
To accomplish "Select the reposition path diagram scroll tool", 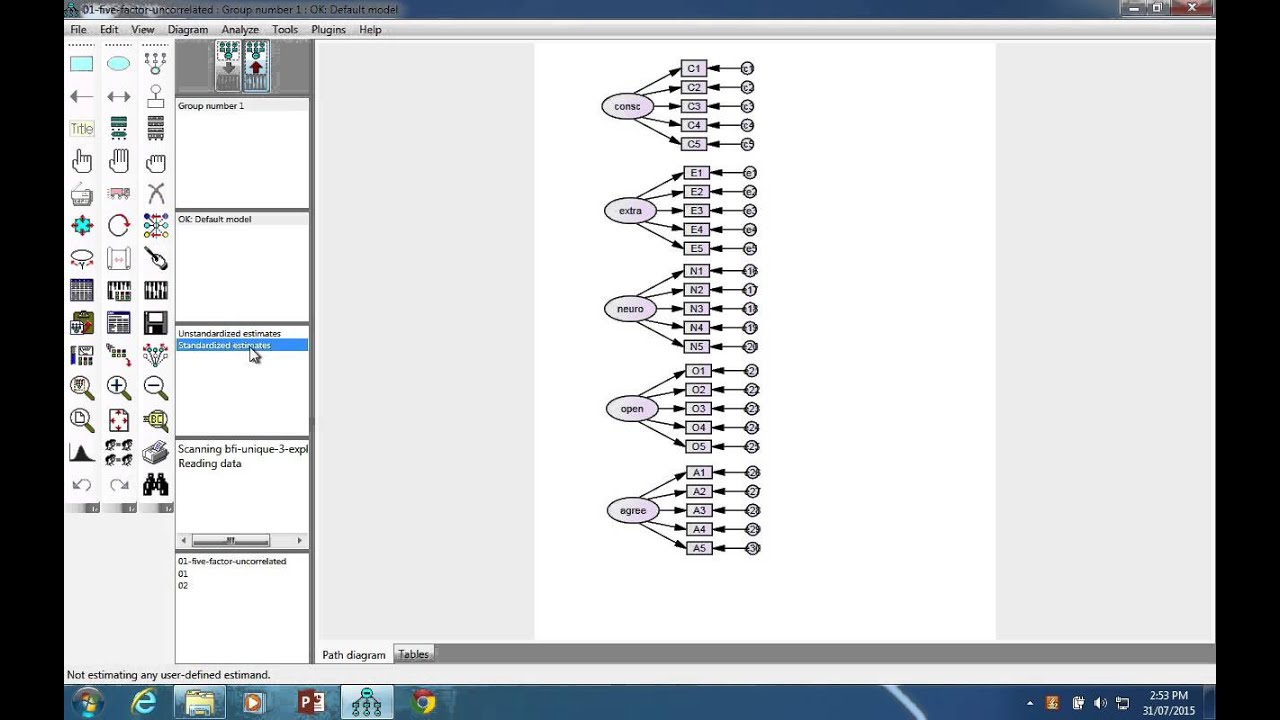I will [x=119, y=258].
